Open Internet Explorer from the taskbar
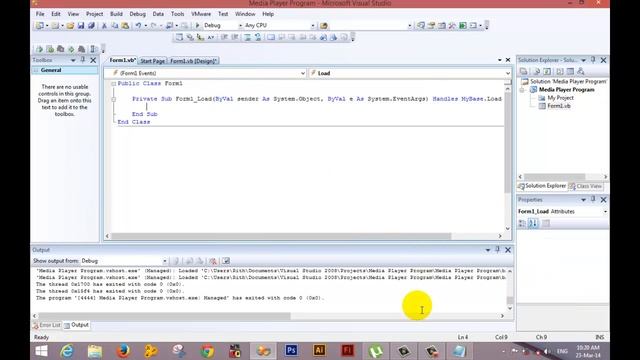This screenshot has width=640, height=360. [x=67, y=351]
